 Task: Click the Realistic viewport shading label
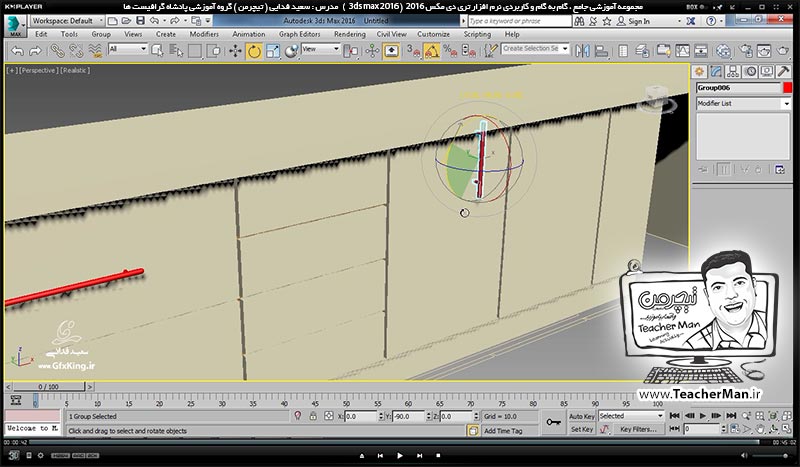point(74,70)
